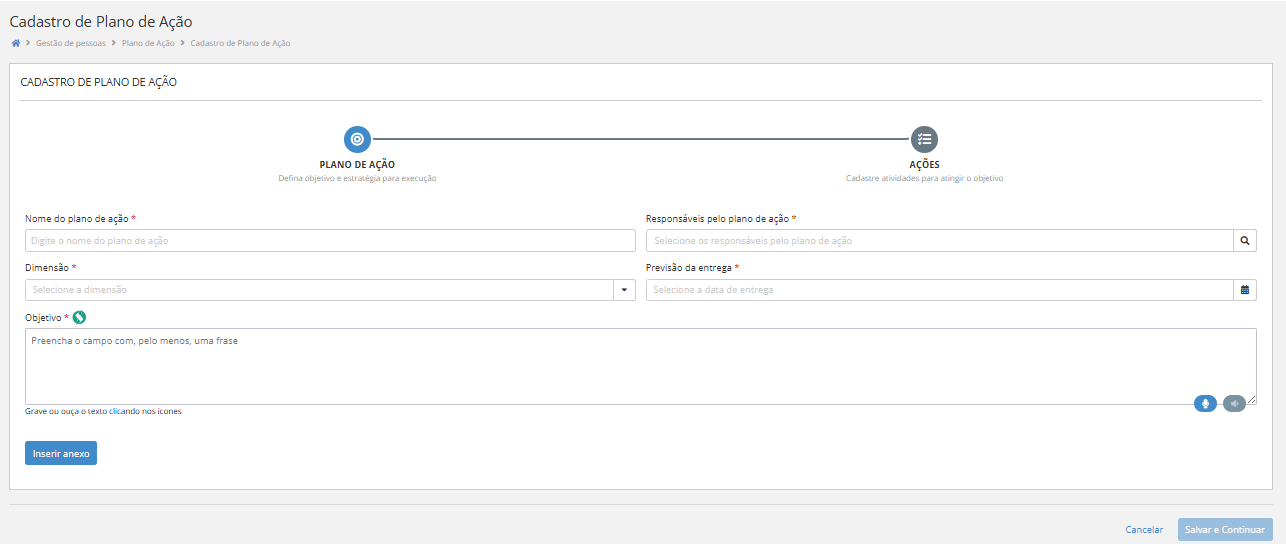Click the home icon in breadcrumb

pos(16,43)
